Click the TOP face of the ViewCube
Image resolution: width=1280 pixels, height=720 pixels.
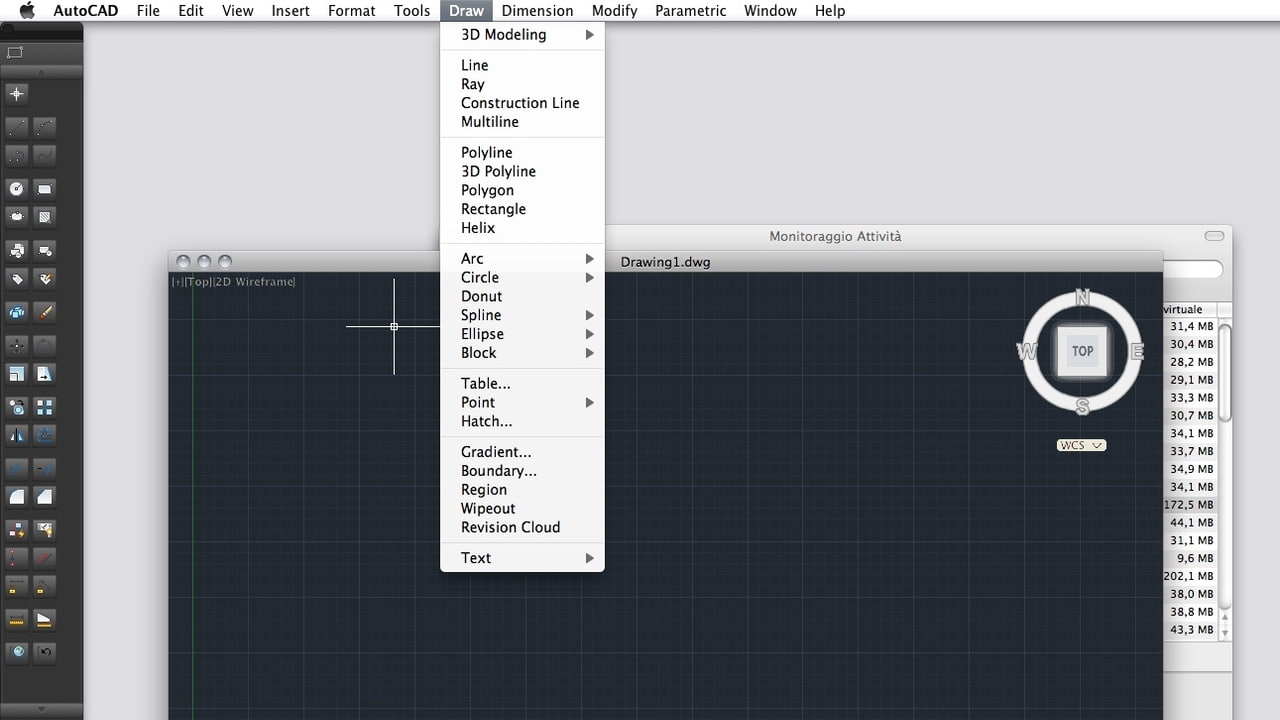point(1082,351)
